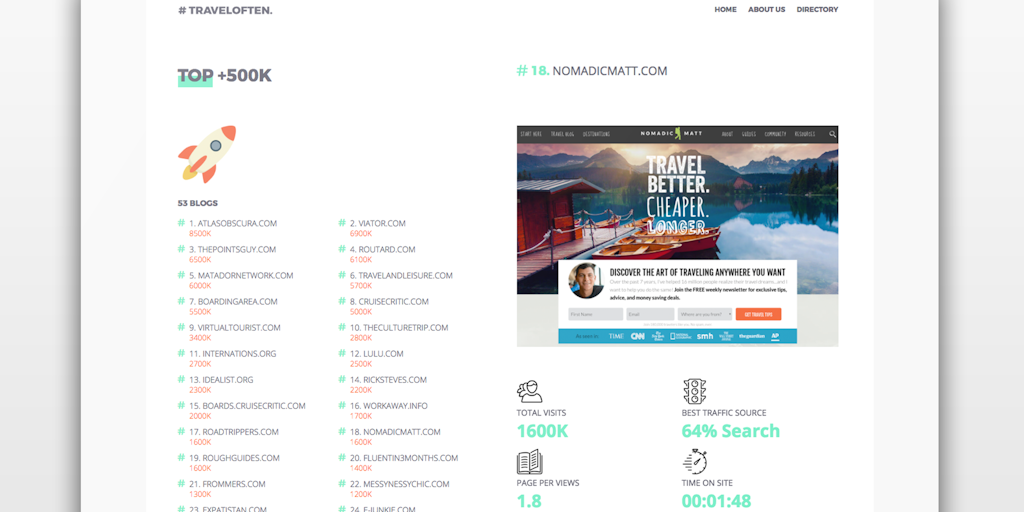1024x512 pixels.
Task: Click the 64% Search traffic value
Action: click(731, 431)
